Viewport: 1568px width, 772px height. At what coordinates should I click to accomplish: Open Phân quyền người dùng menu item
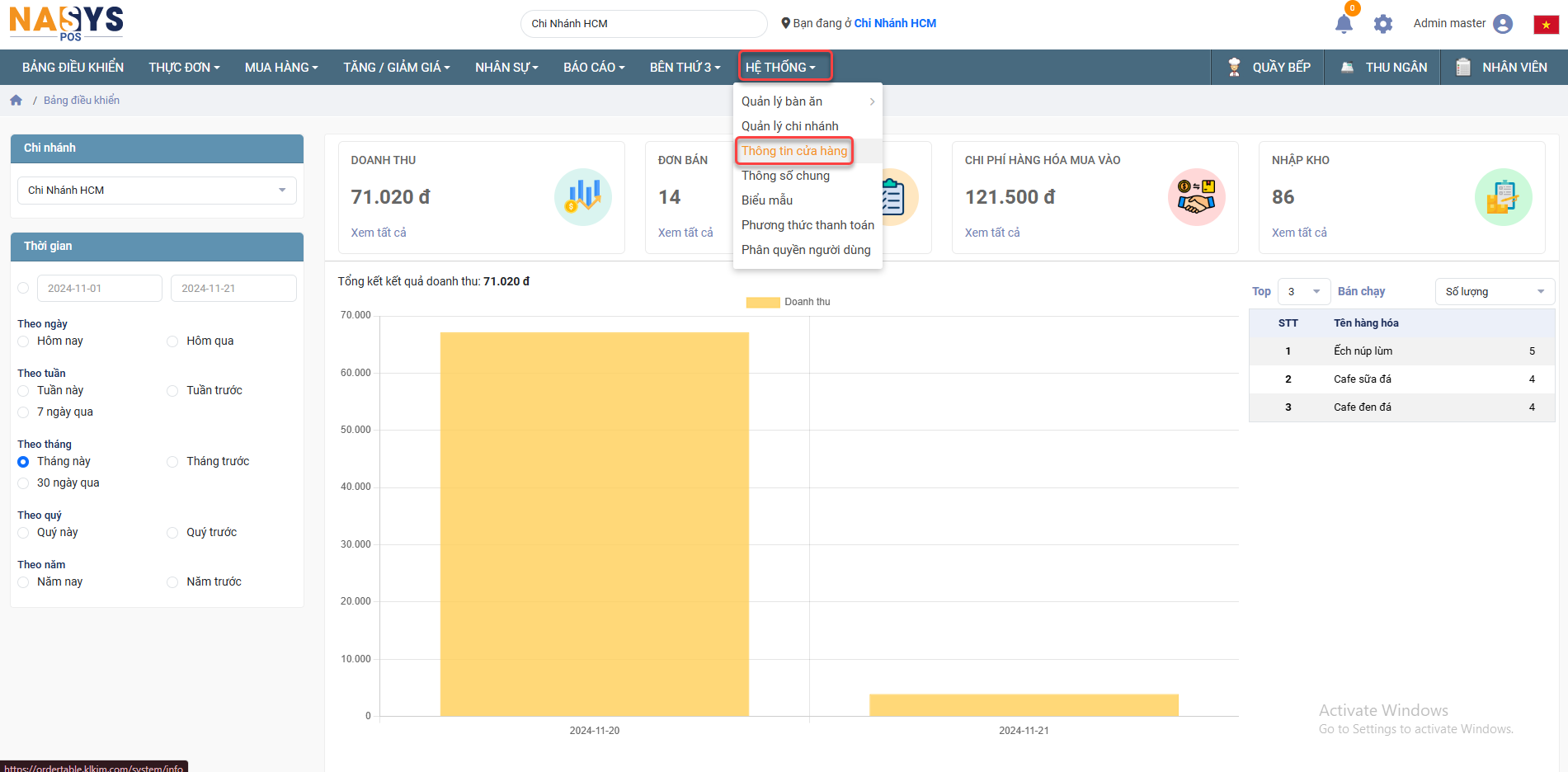(808, 250)
